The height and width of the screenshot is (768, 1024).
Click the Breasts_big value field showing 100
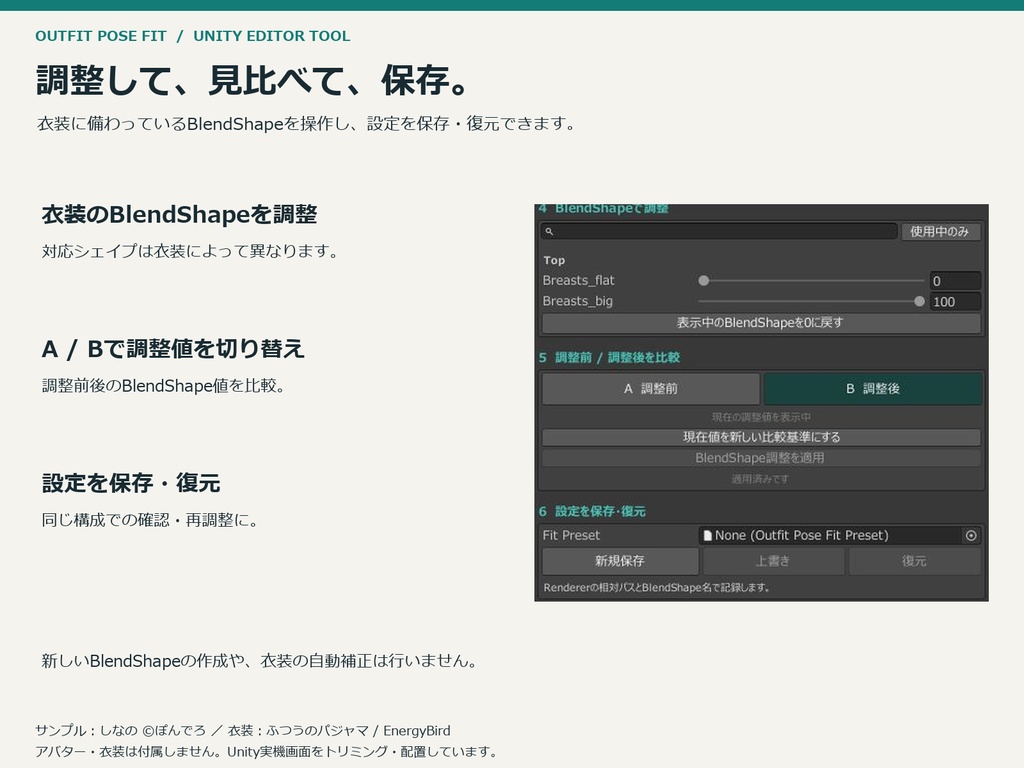coord(955,302)
